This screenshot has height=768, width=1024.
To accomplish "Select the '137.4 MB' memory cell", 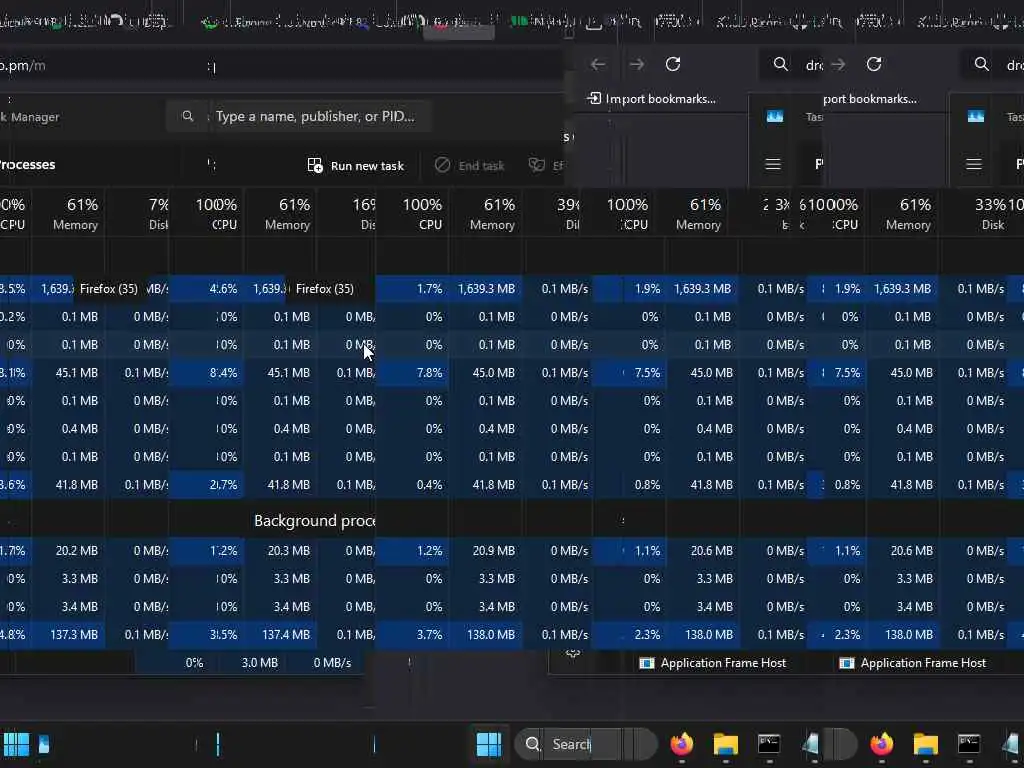I will coord(281,634).
